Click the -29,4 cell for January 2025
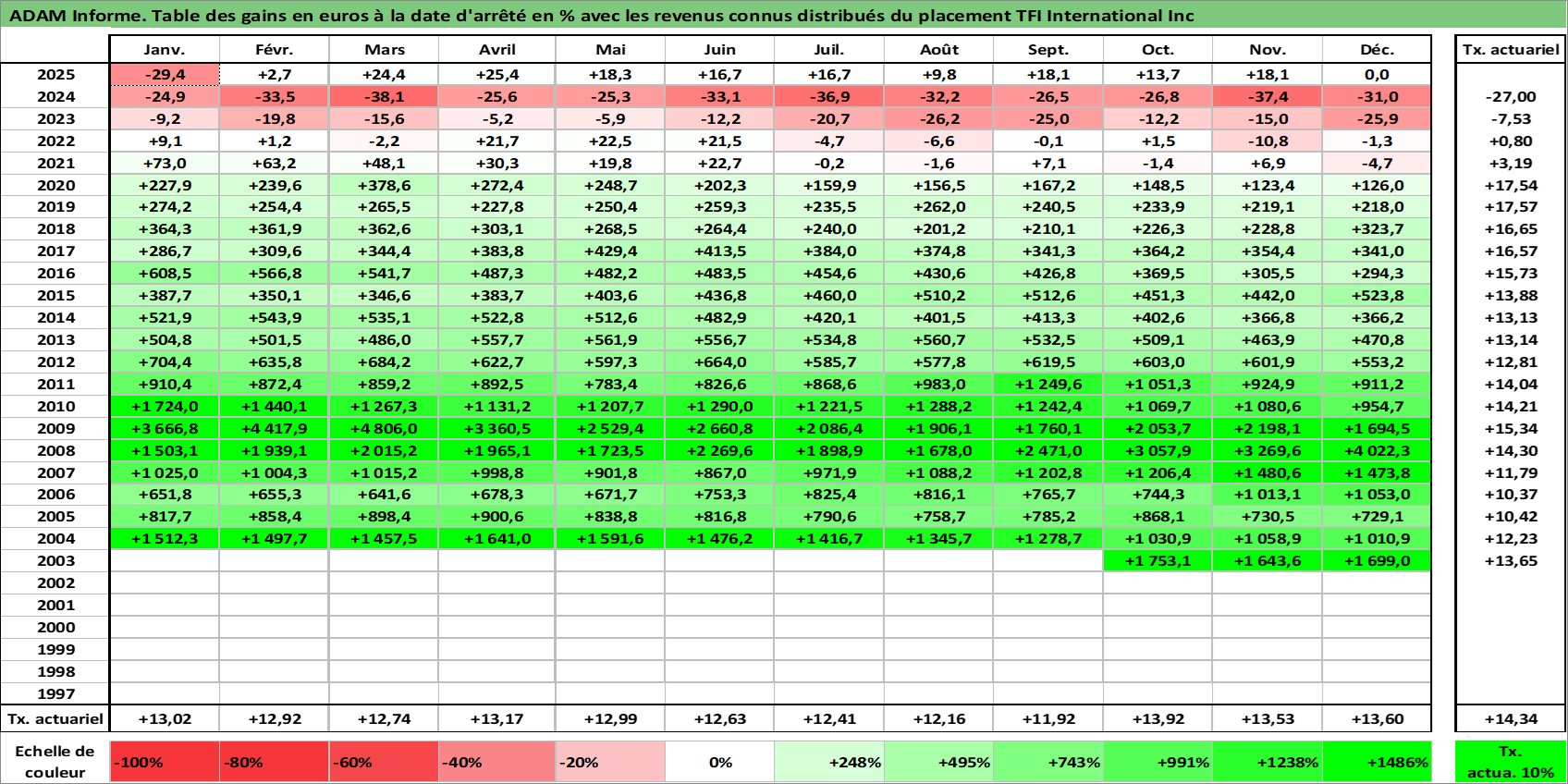Image resolution: width=1568 pixels, height=784 pixels. tap(165, 75)
